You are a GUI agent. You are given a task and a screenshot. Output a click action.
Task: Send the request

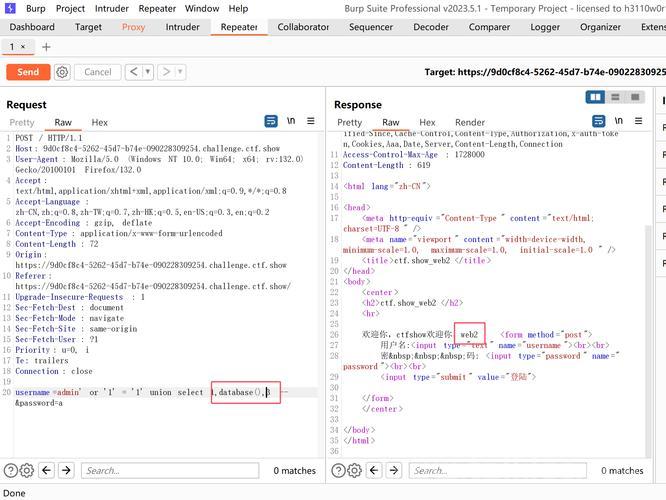28,72
